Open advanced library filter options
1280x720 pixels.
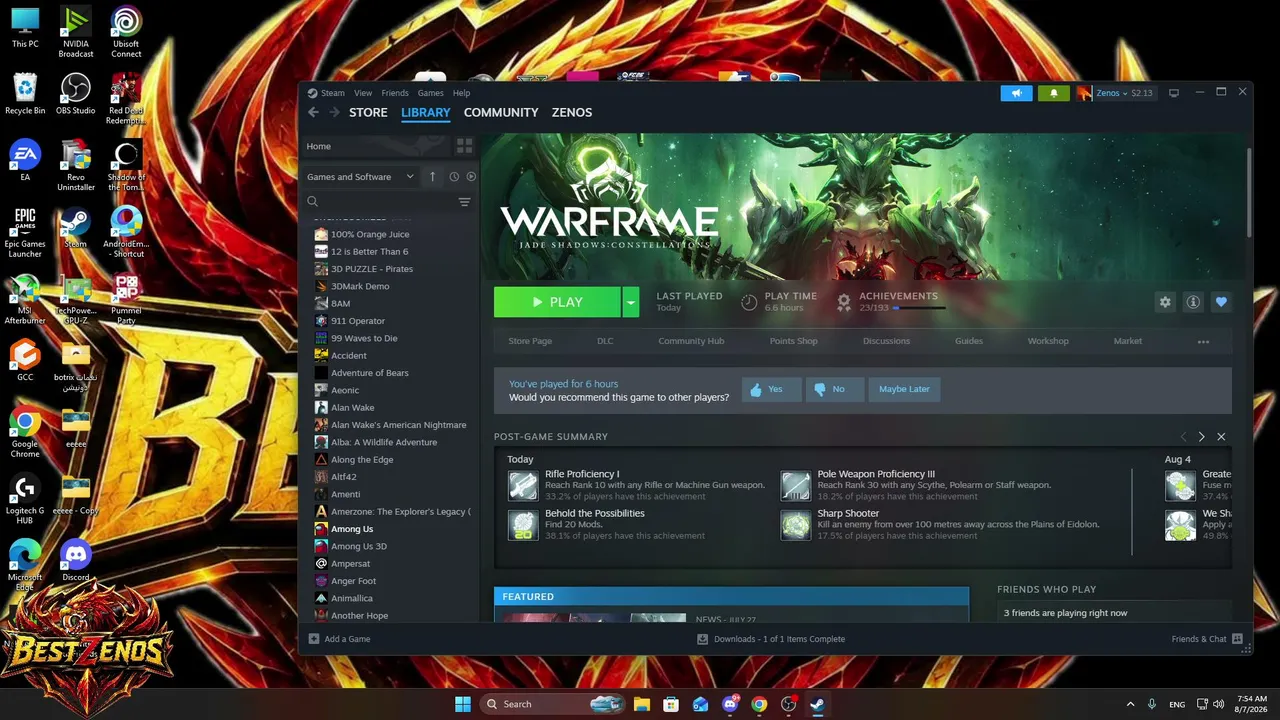tap(464, 202)
